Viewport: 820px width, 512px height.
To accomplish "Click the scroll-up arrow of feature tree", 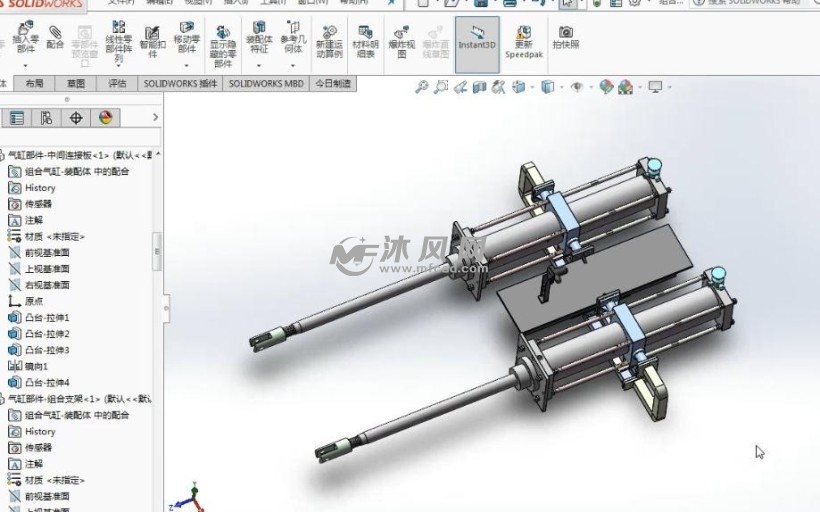I will point(157,154).
